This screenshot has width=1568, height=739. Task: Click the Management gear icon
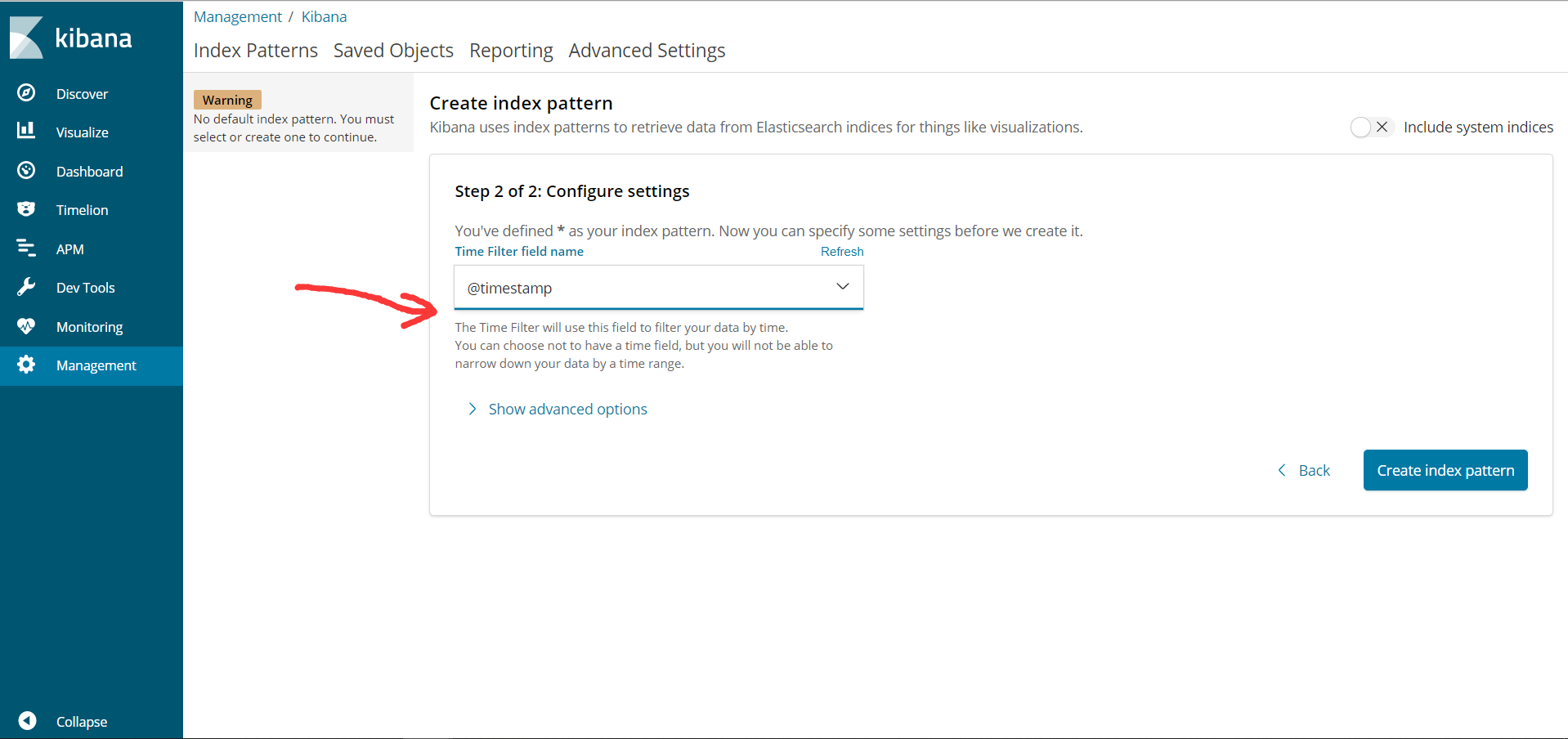point(26,365)
